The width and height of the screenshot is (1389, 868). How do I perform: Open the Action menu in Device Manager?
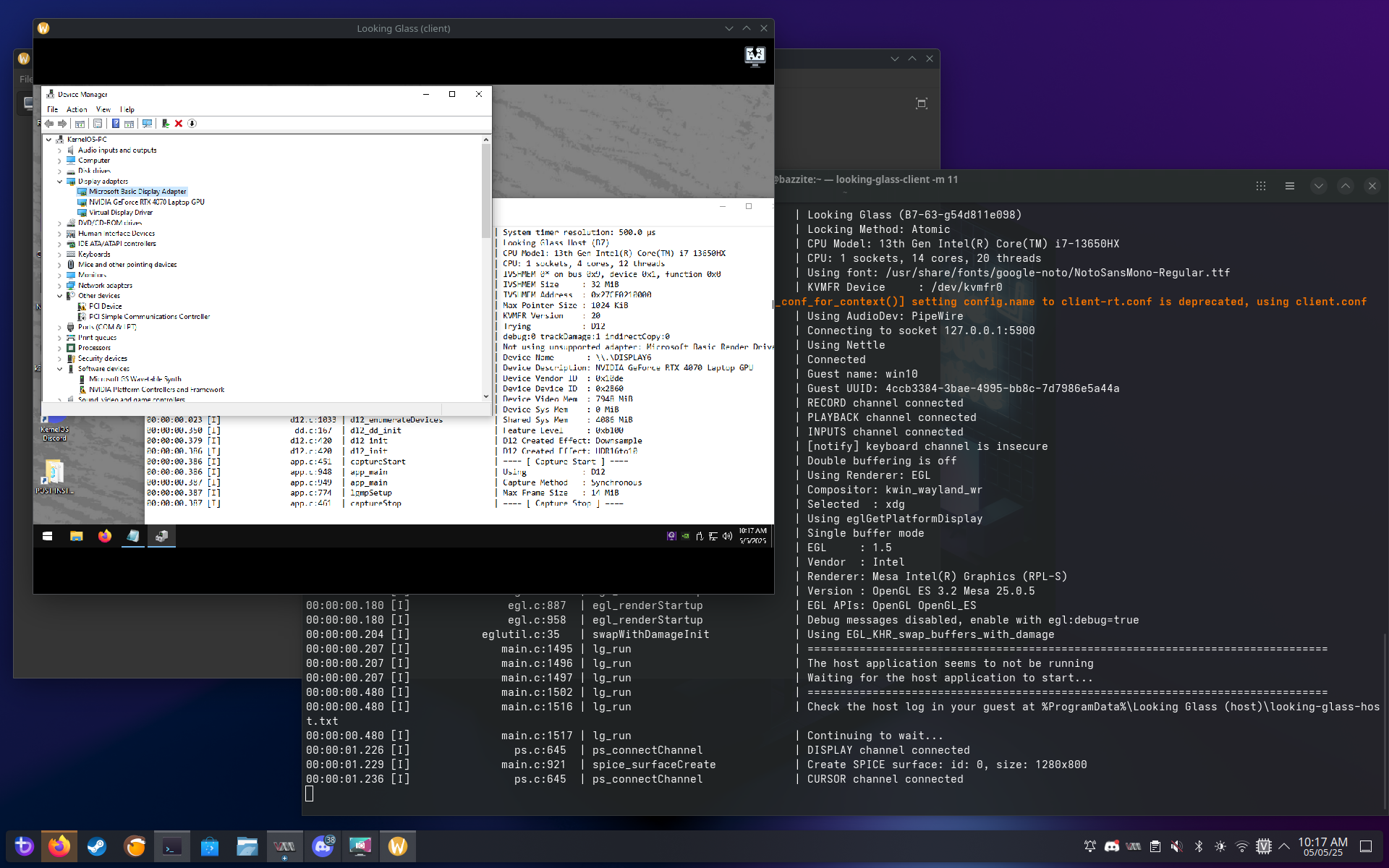click(77, 110)
